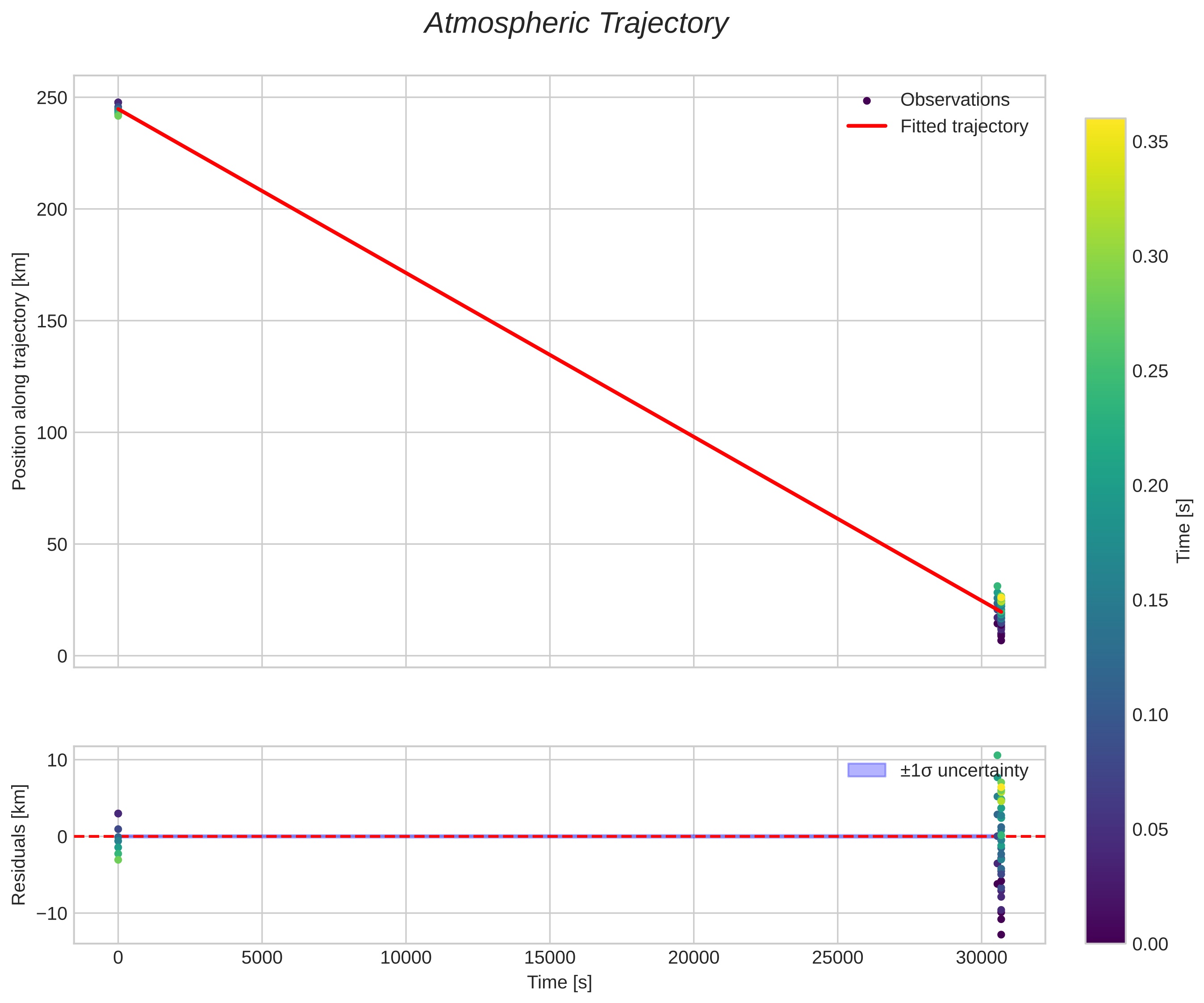
Task: Click the 15000 x-axis tick label
Action: (550, 958)
